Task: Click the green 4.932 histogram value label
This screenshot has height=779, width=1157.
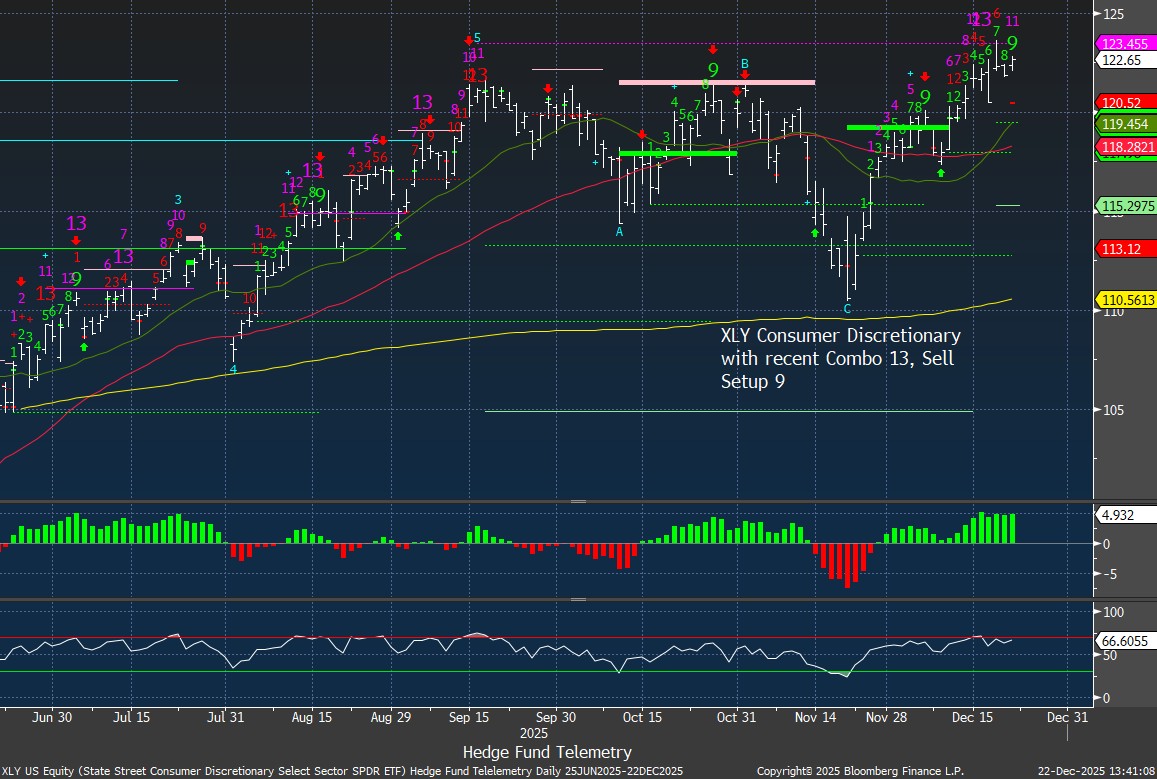Action: point(1118,516)
